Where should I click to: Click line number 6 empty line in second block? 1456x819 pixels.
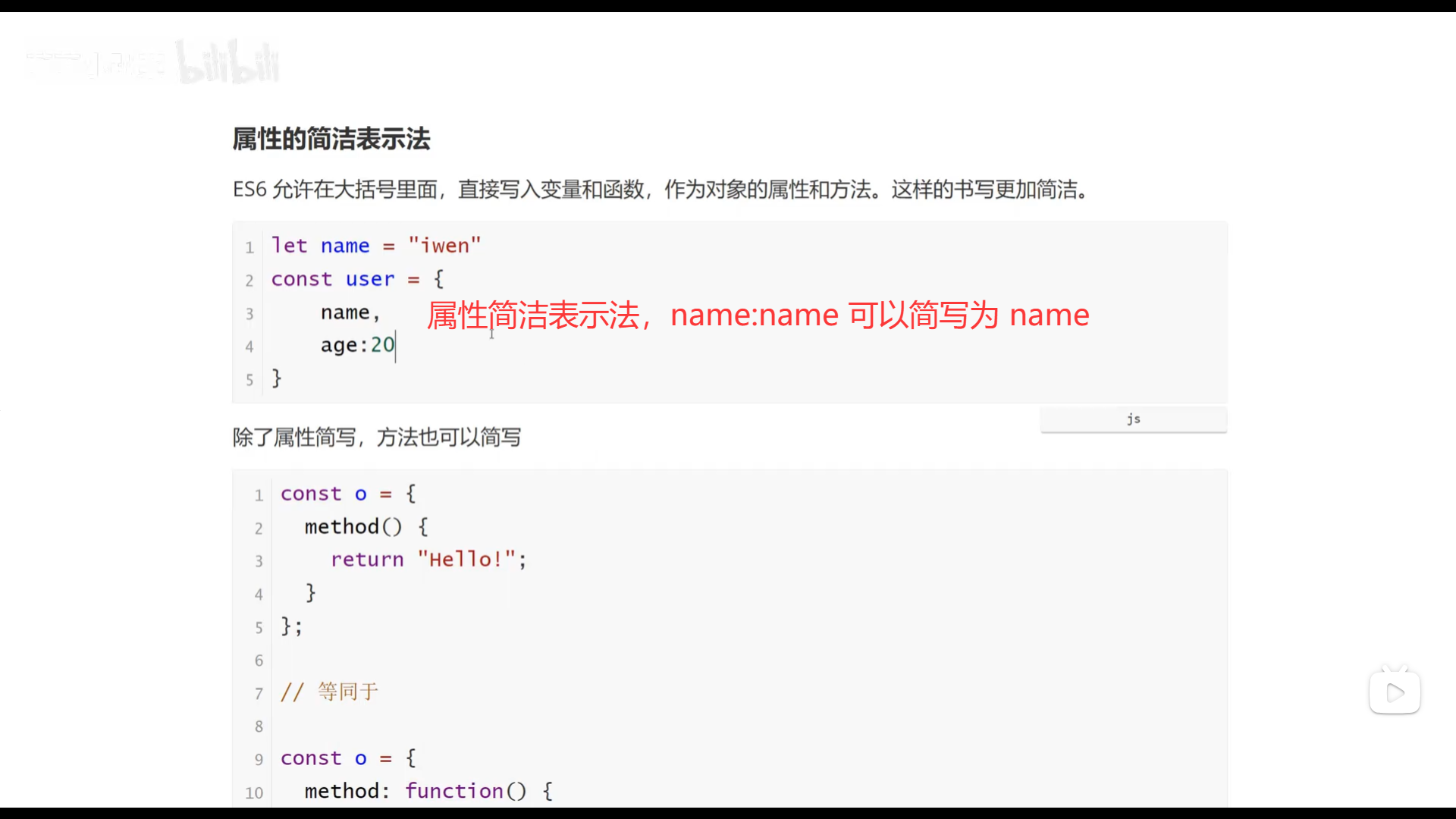pos(259,661)
